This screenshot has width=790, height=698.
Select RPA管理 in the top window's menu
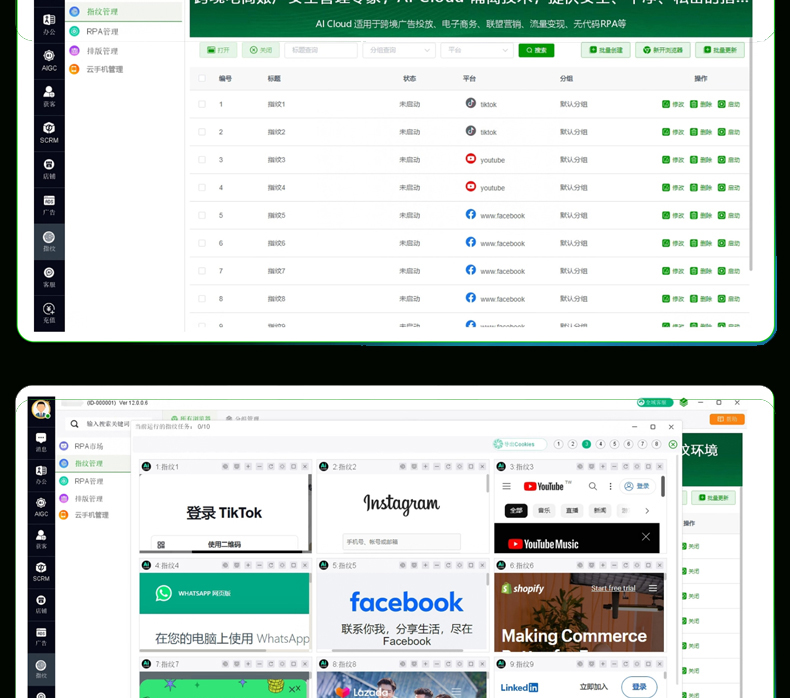[102, 32]
